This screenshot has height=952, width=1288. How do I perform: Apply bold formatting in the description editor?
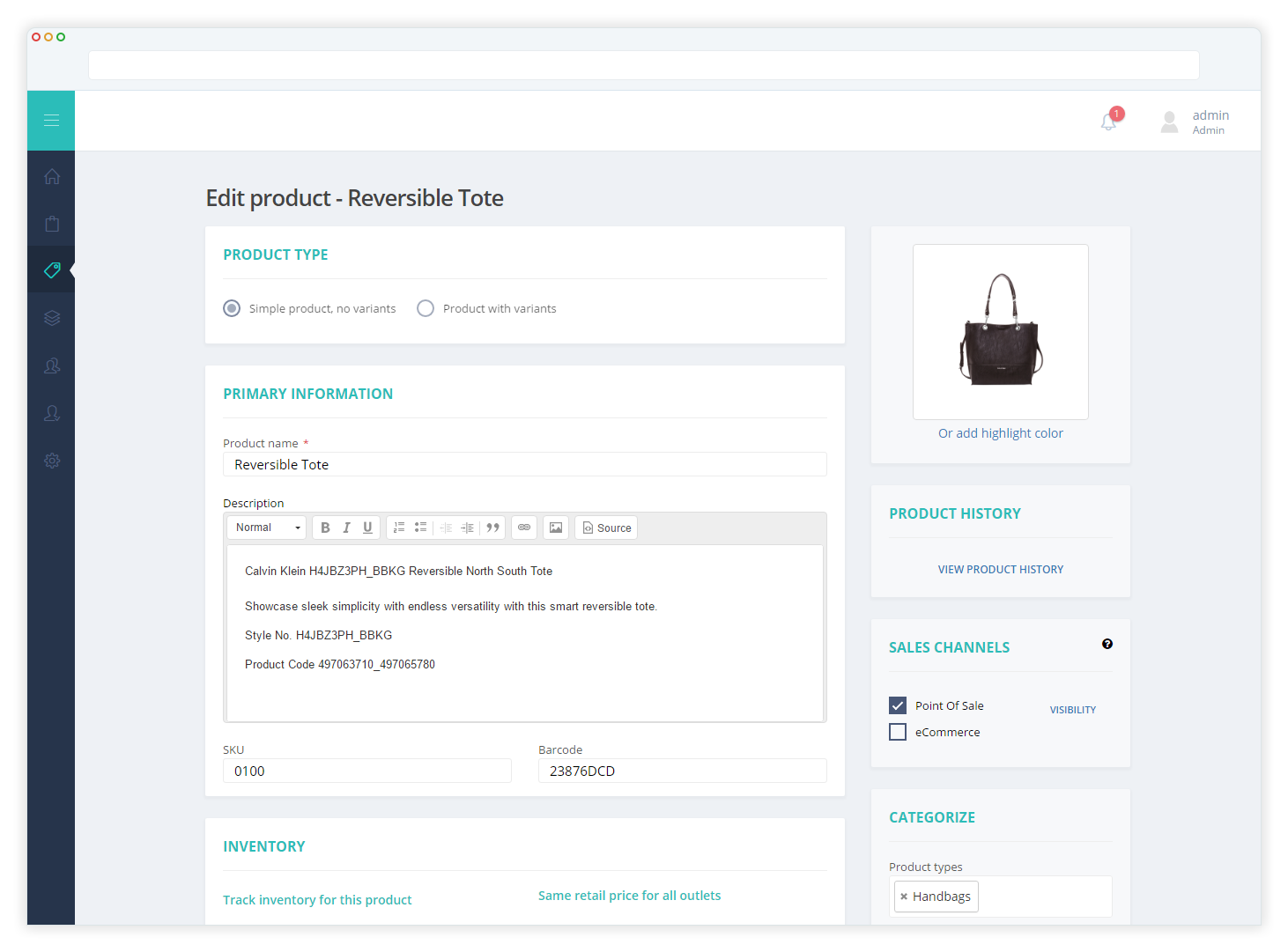pos(325,527)
